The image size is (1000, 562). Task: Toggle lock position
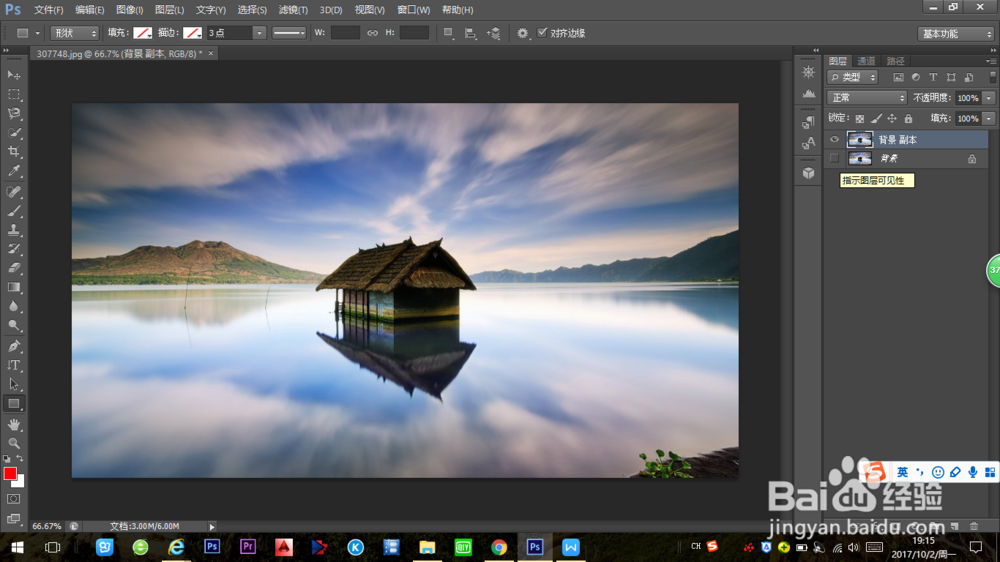[x=892, y=119]
